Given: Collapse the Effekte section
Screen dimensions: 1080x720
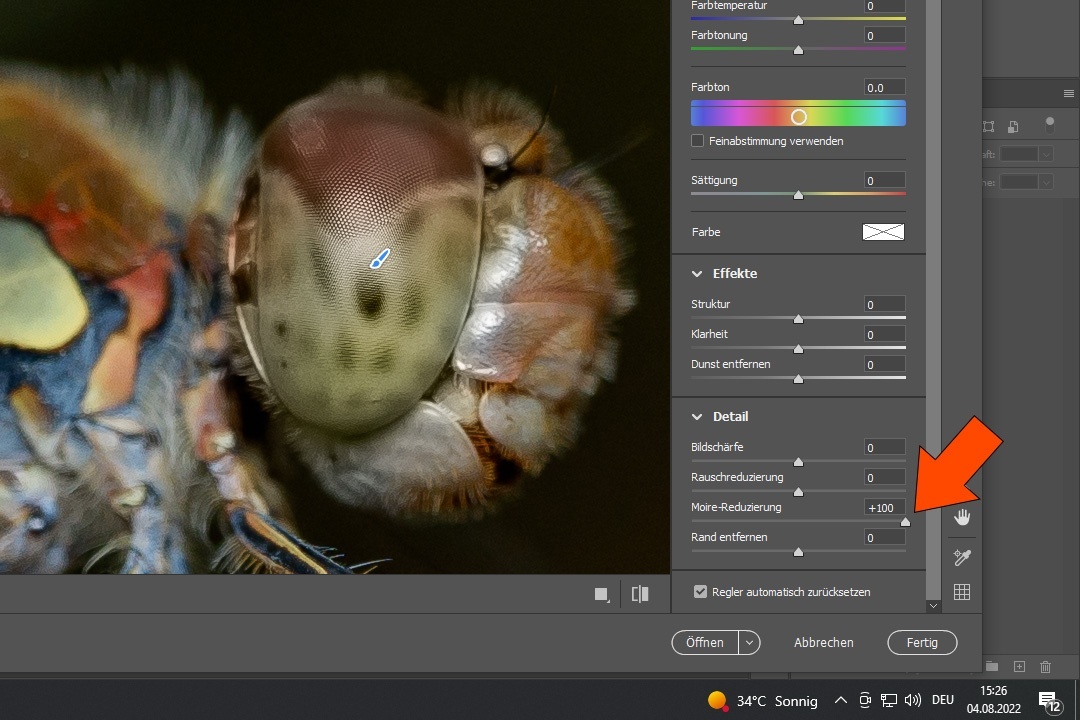Looking at the screenshot, I should [x=697, y=274].
